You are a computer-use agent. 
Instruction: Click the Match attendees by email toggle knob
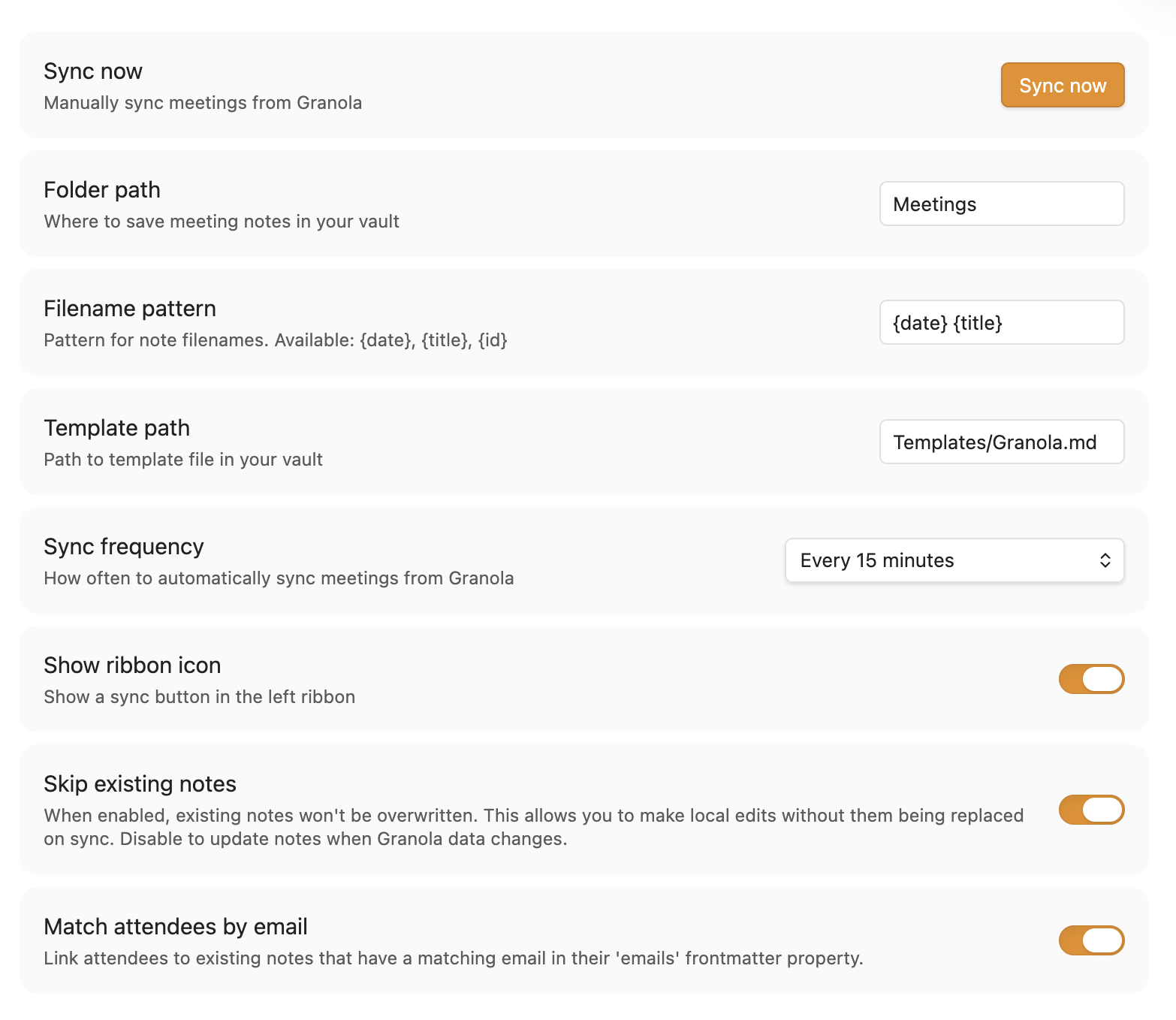click(x=1104, y=940)
